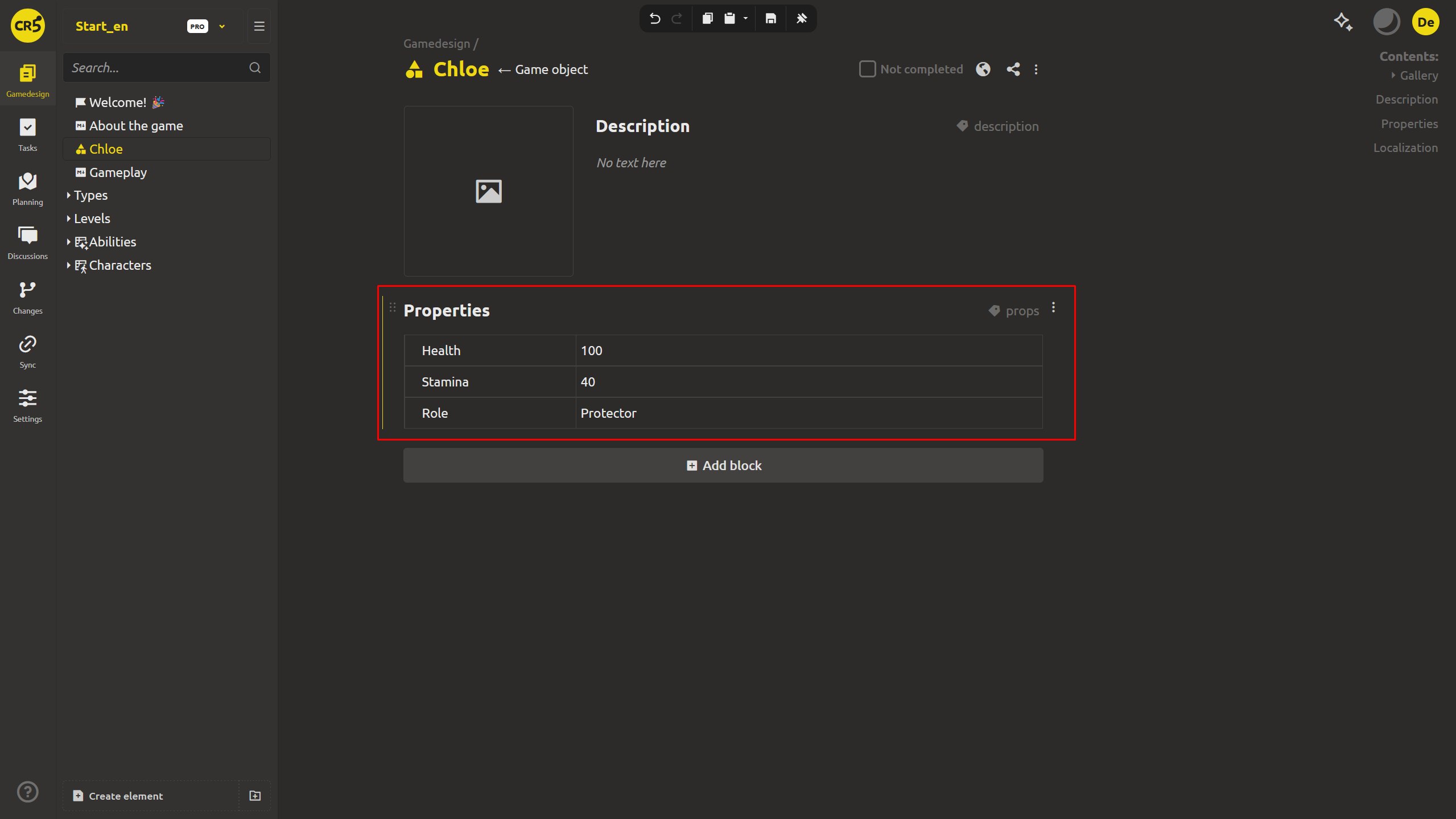This screenshot has width=1456, height=819.
Task: Click the redo icon
Action: pyautogui.click(x=677, y=19)
